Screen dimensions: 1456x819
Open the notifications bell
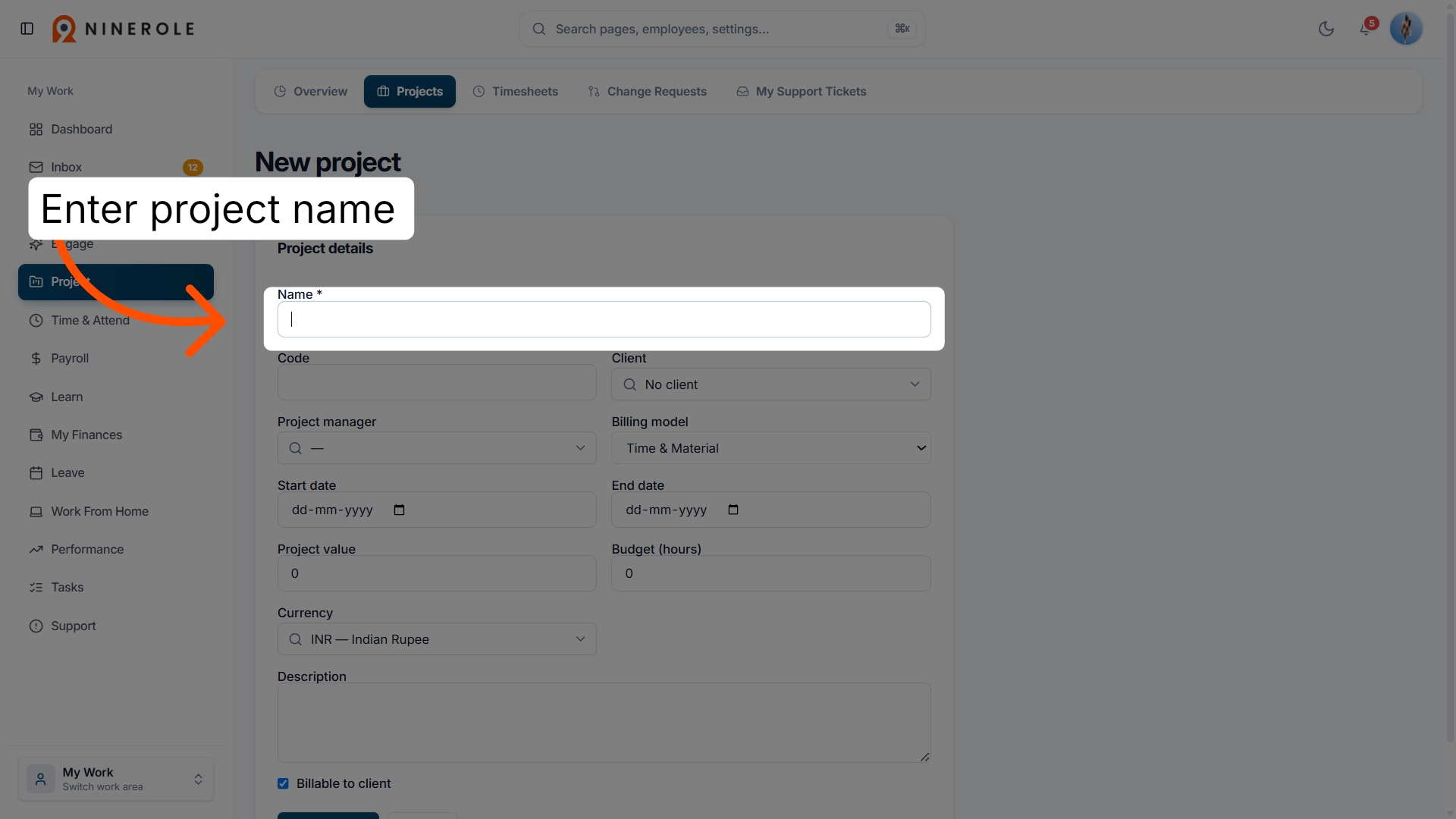1366,29
